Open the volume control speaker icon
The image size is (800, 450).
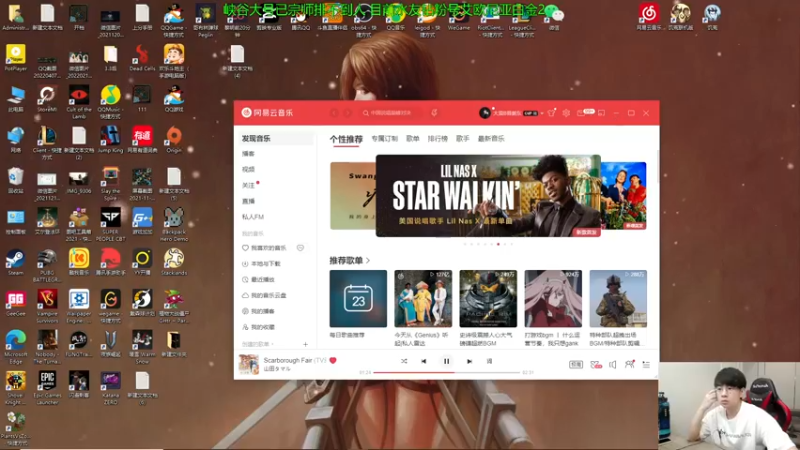(613, 364)
